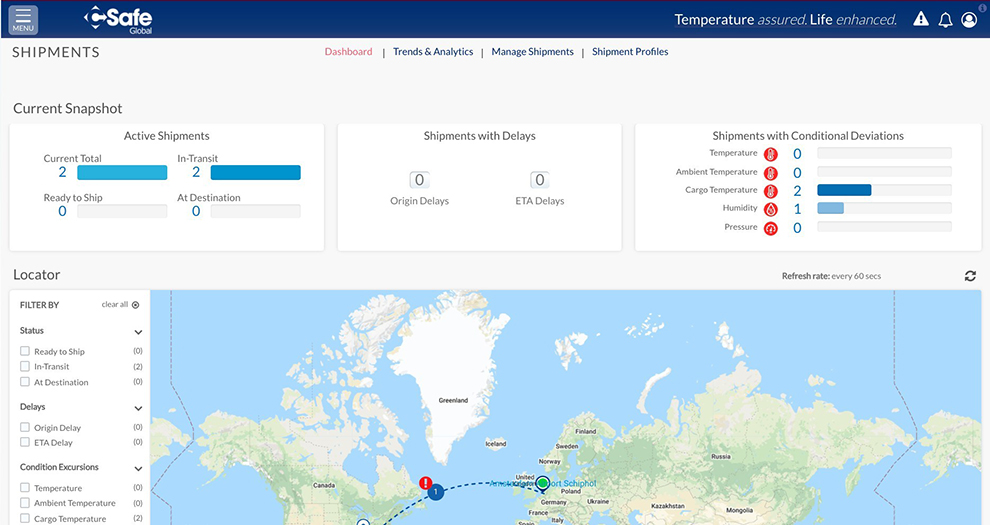Viewport: 990px width, 525px height.
Task: Open the Manage Shipments tab
Action: point(532,52)
